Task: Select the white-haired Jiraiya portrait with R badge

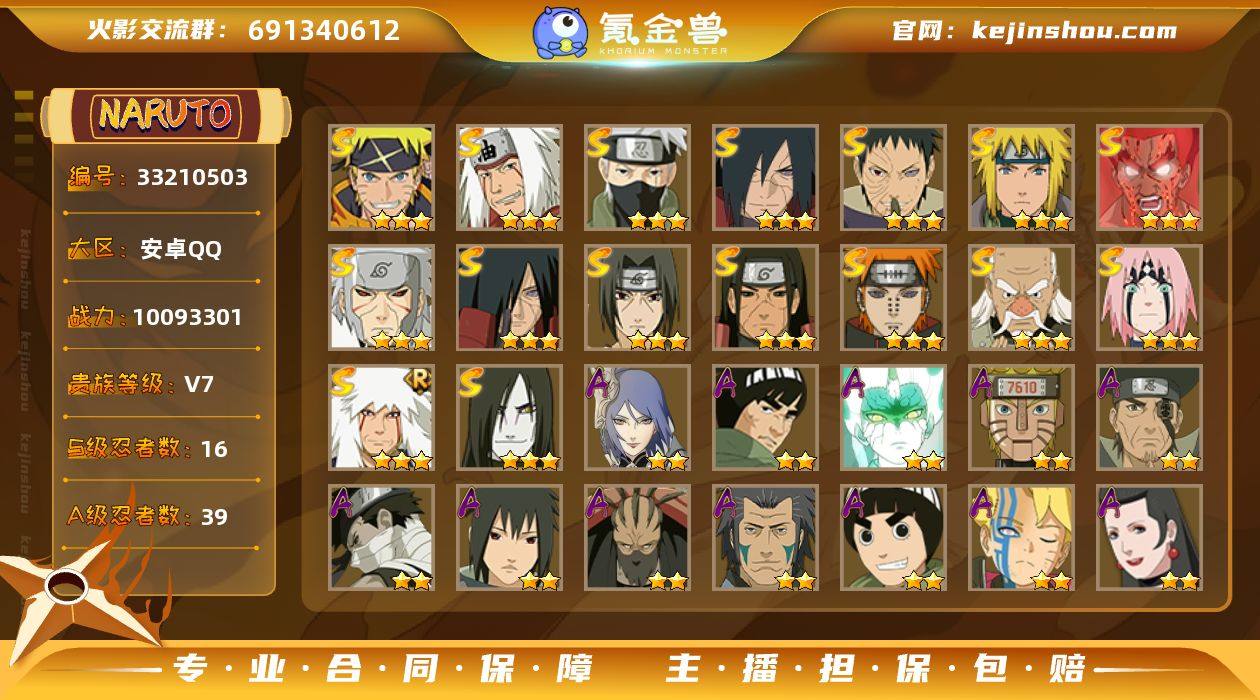Action: pos(381,418)
